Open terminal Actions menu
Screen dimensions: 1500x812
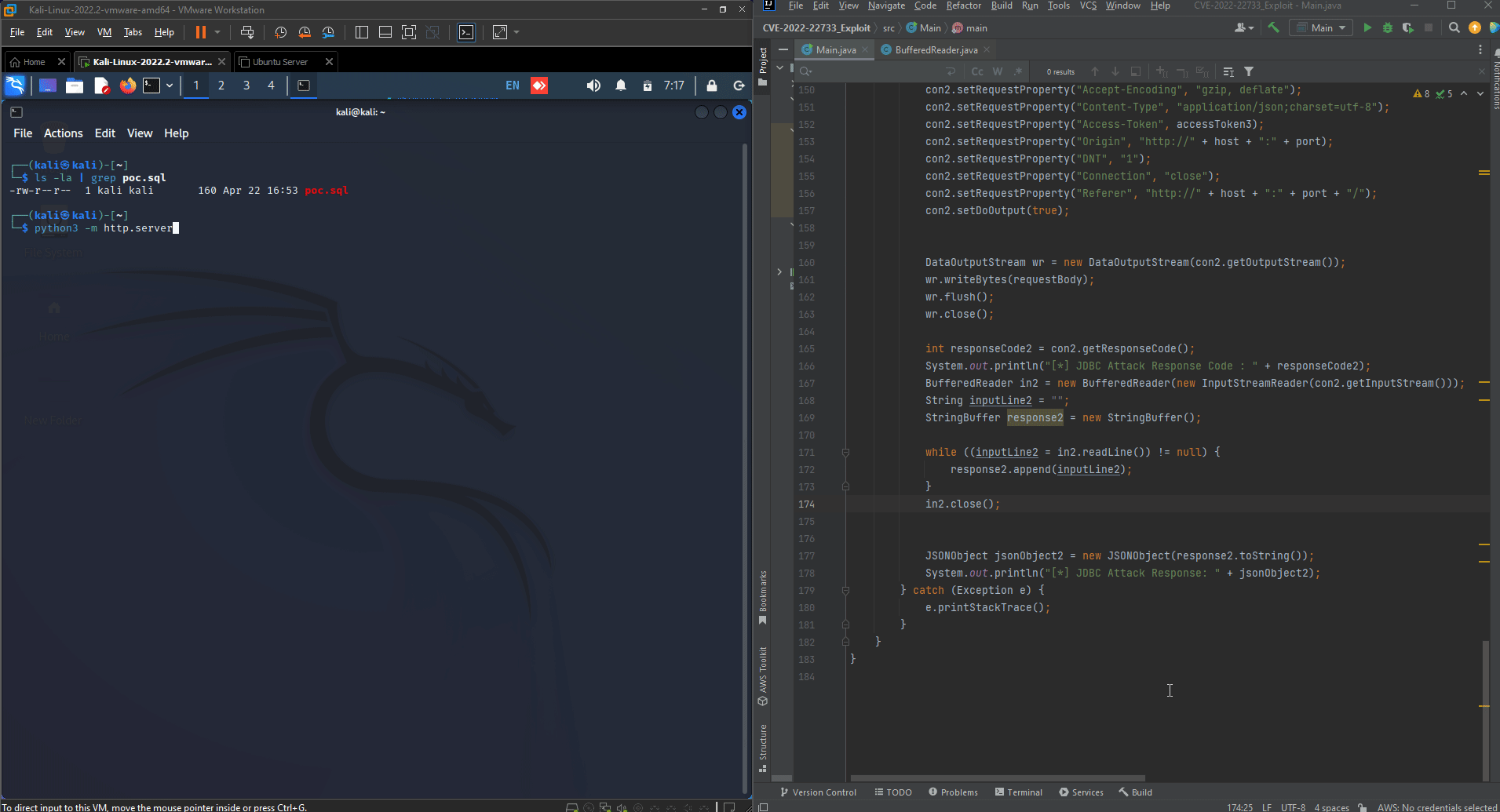(64, 133)
